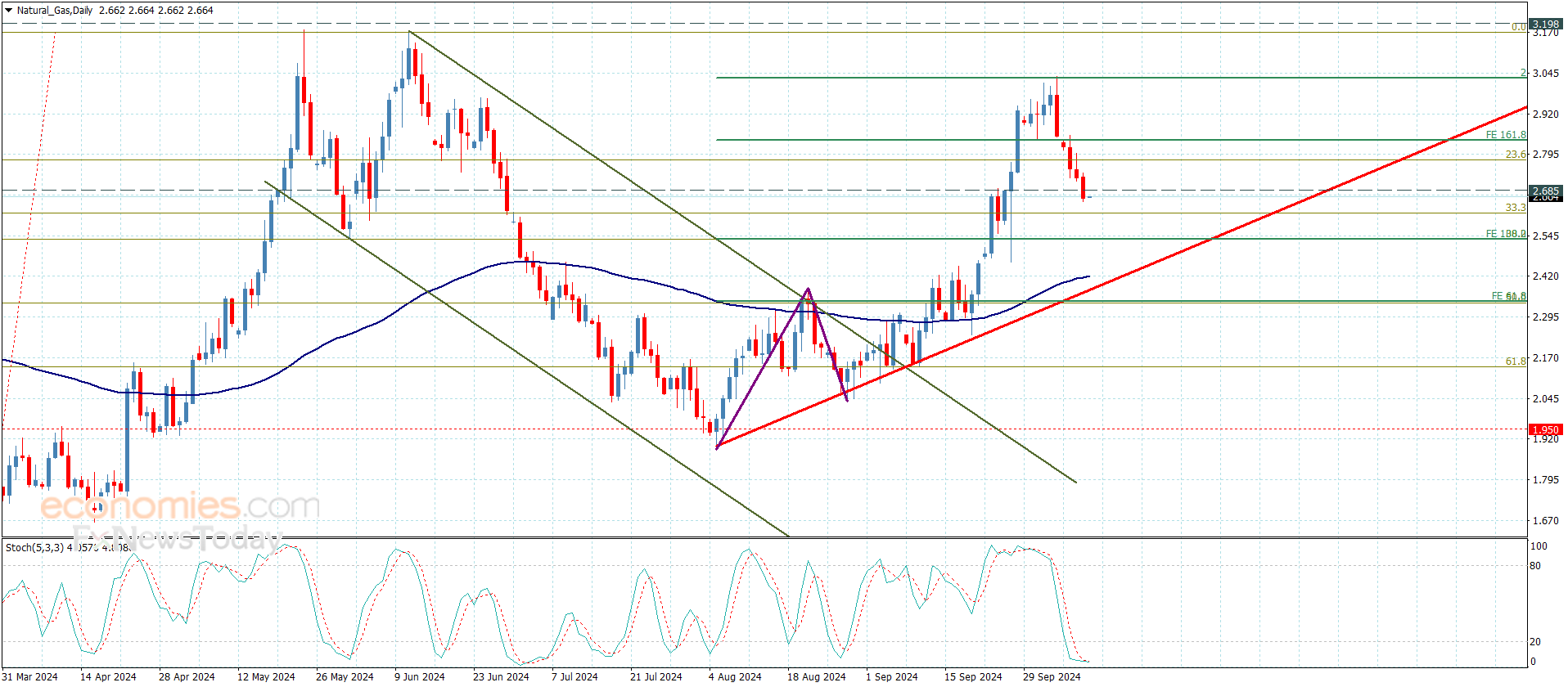Click the 2.920 price axis label
The image size is (1568, 687).
click(x=1545, y=114)
